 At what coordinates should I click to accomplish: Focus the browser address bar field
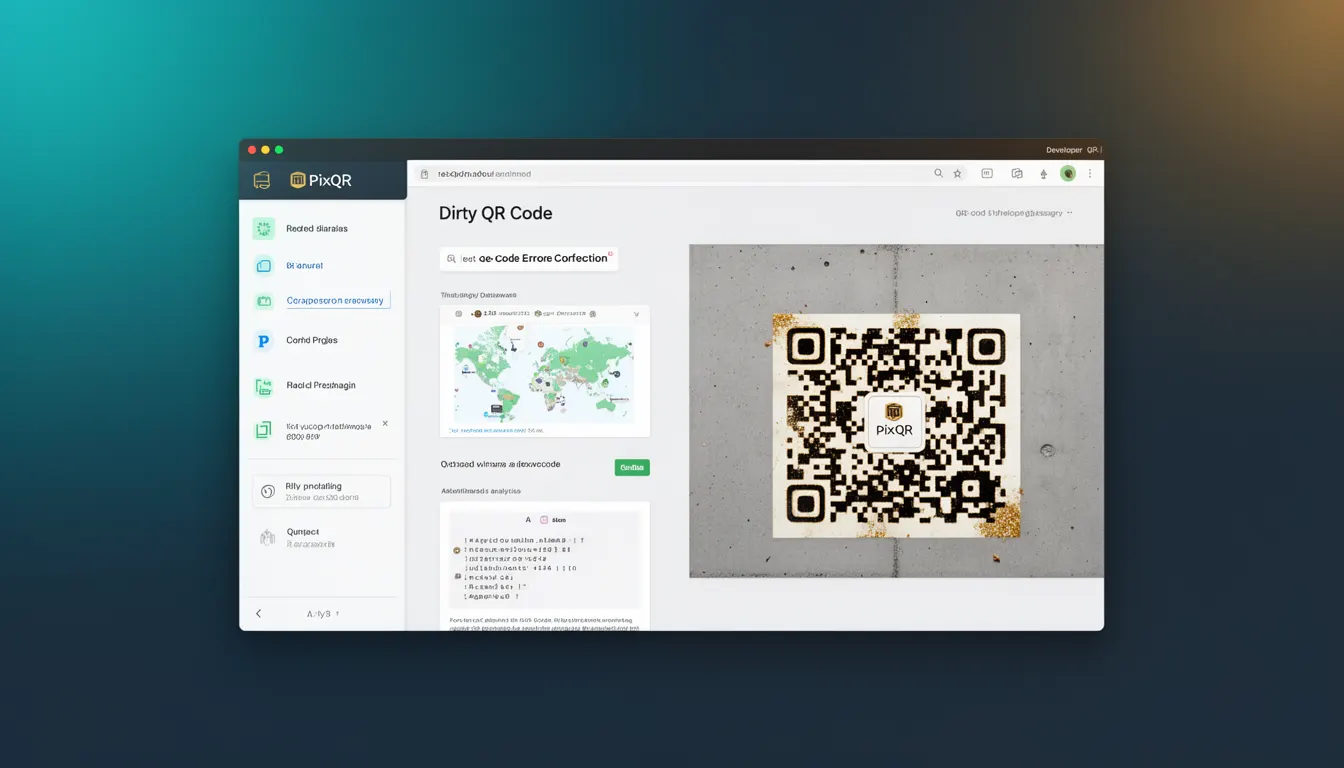(690, 174)
